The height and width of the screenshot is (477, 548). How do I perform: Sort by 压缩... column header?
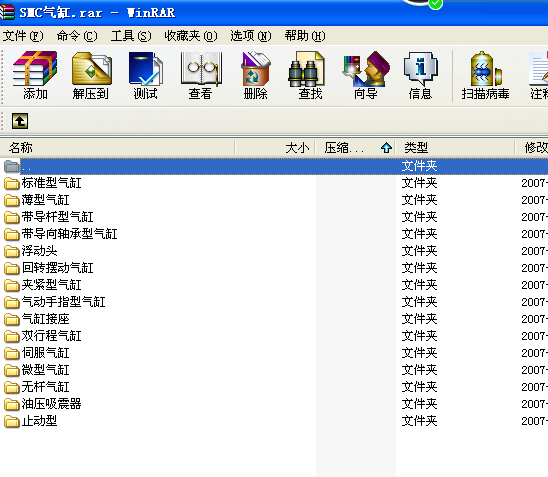point(355,147)
